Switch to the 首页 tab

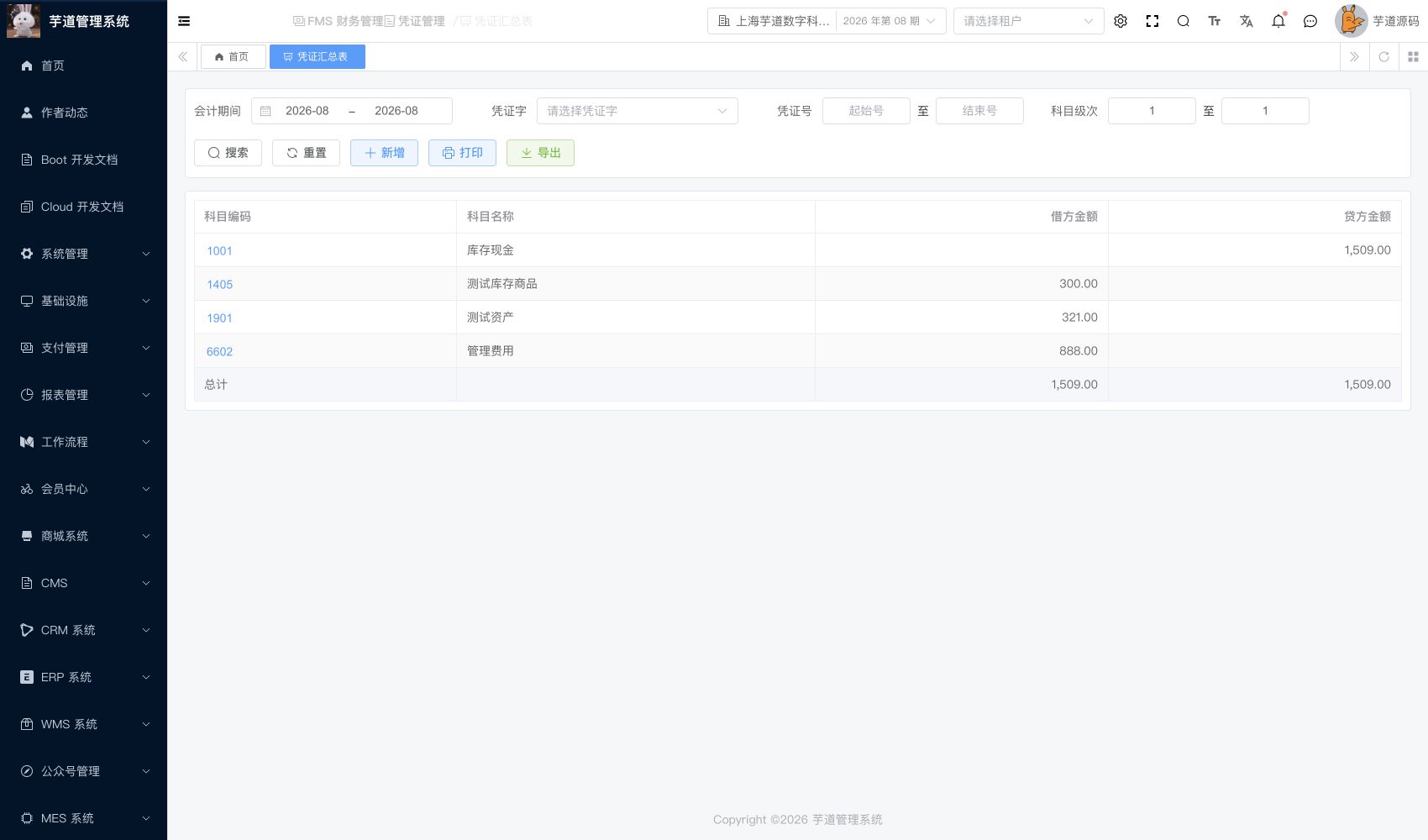(233, 57)
